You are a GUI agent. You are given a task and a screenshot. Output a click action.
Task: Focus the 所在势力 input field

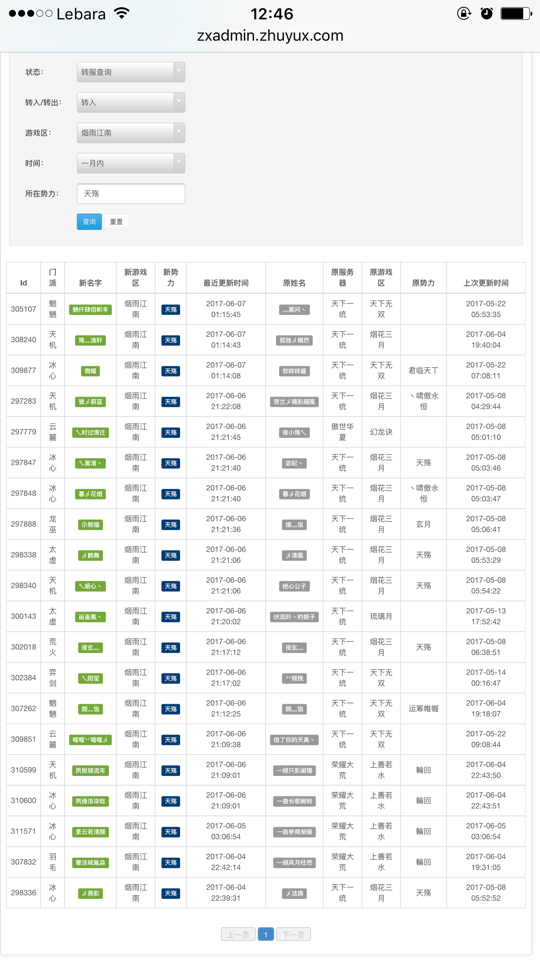pyautogui.click(x=131, y=193)
